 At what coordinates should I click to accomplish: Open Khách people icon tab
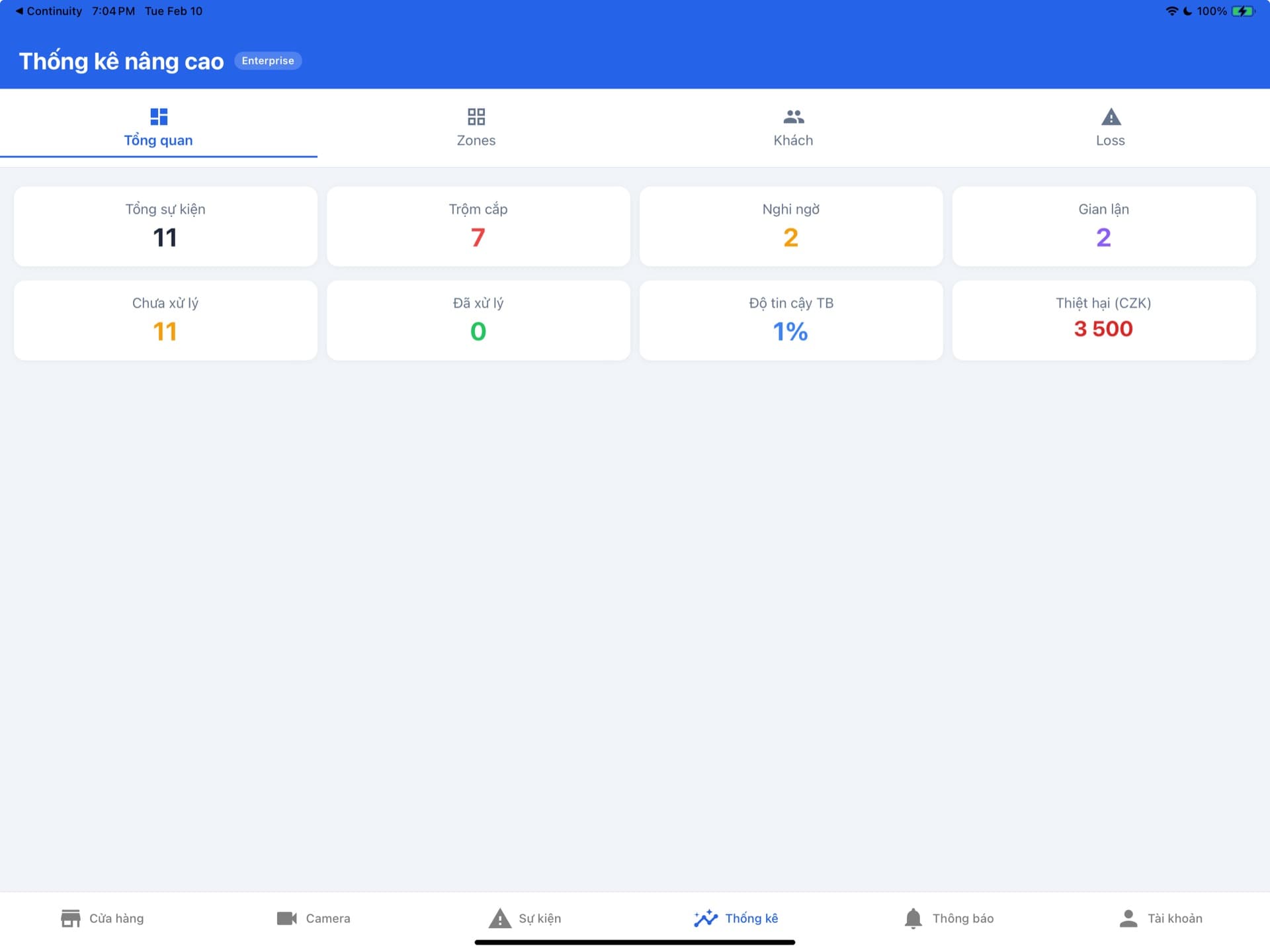coord(793,117)
